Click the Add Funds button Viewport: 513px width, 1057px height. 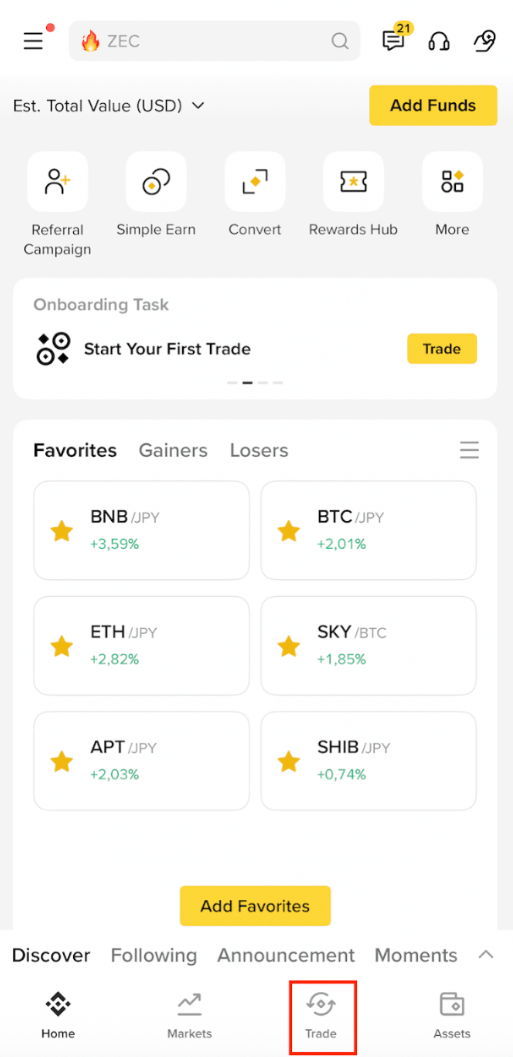pos(433,105)
